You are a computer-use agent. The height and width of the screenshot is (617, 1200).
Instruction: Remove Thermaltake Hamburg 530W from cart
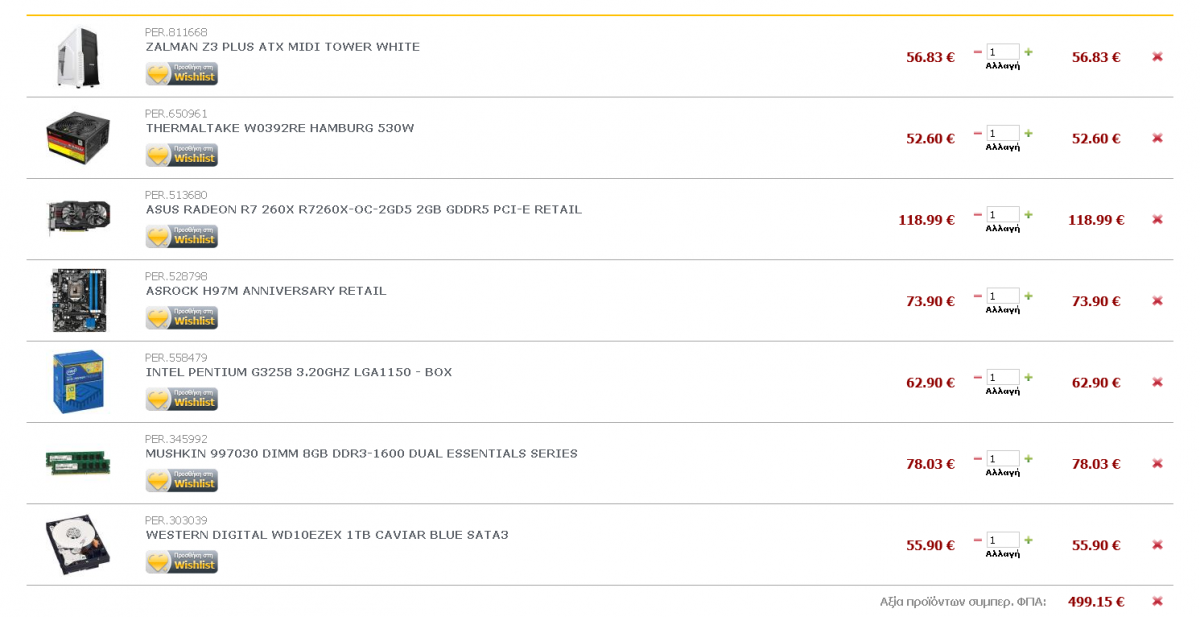tap(1157, 138)
